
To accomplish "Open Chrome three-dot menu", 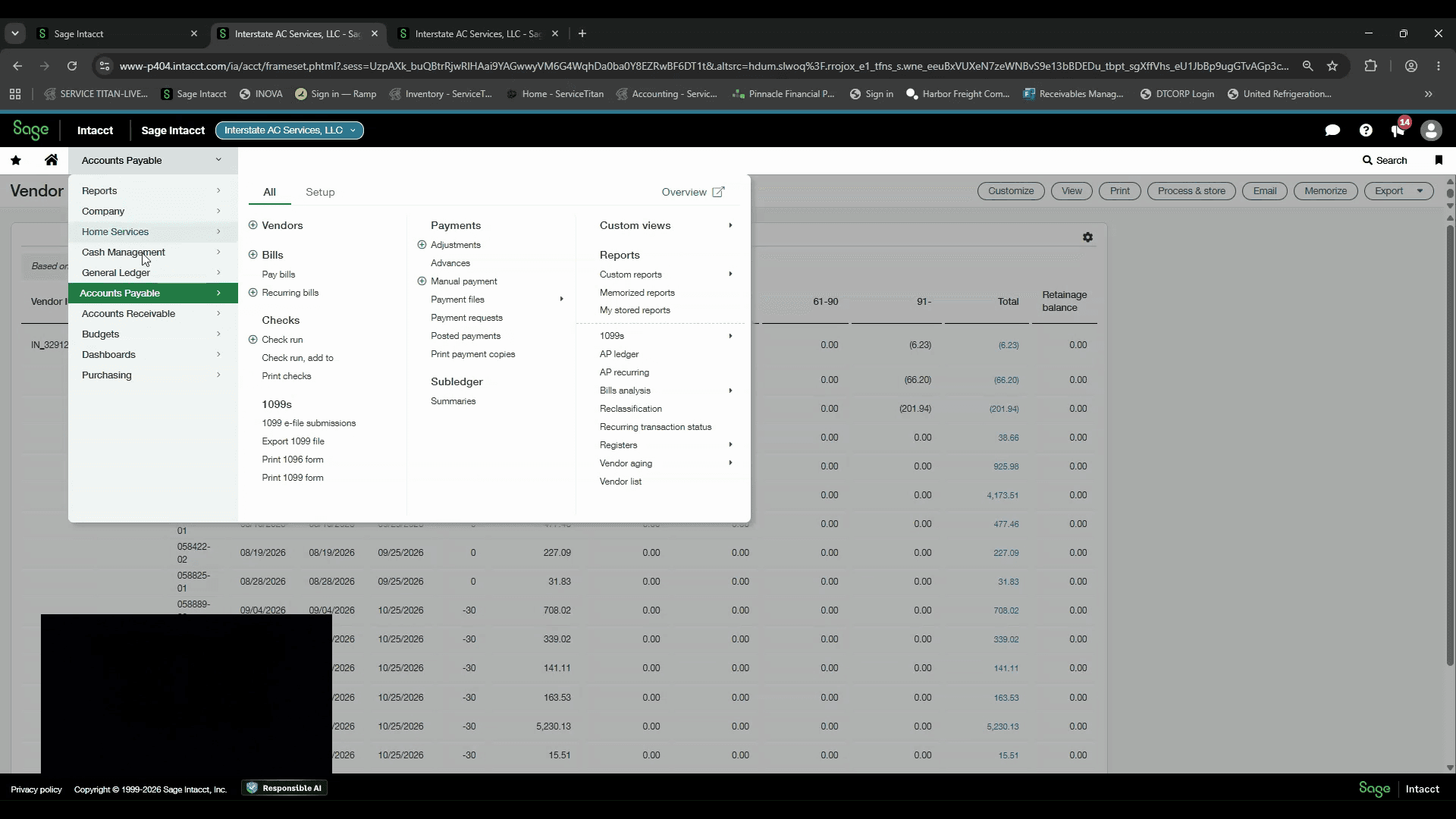I will tap(1439, 66).
